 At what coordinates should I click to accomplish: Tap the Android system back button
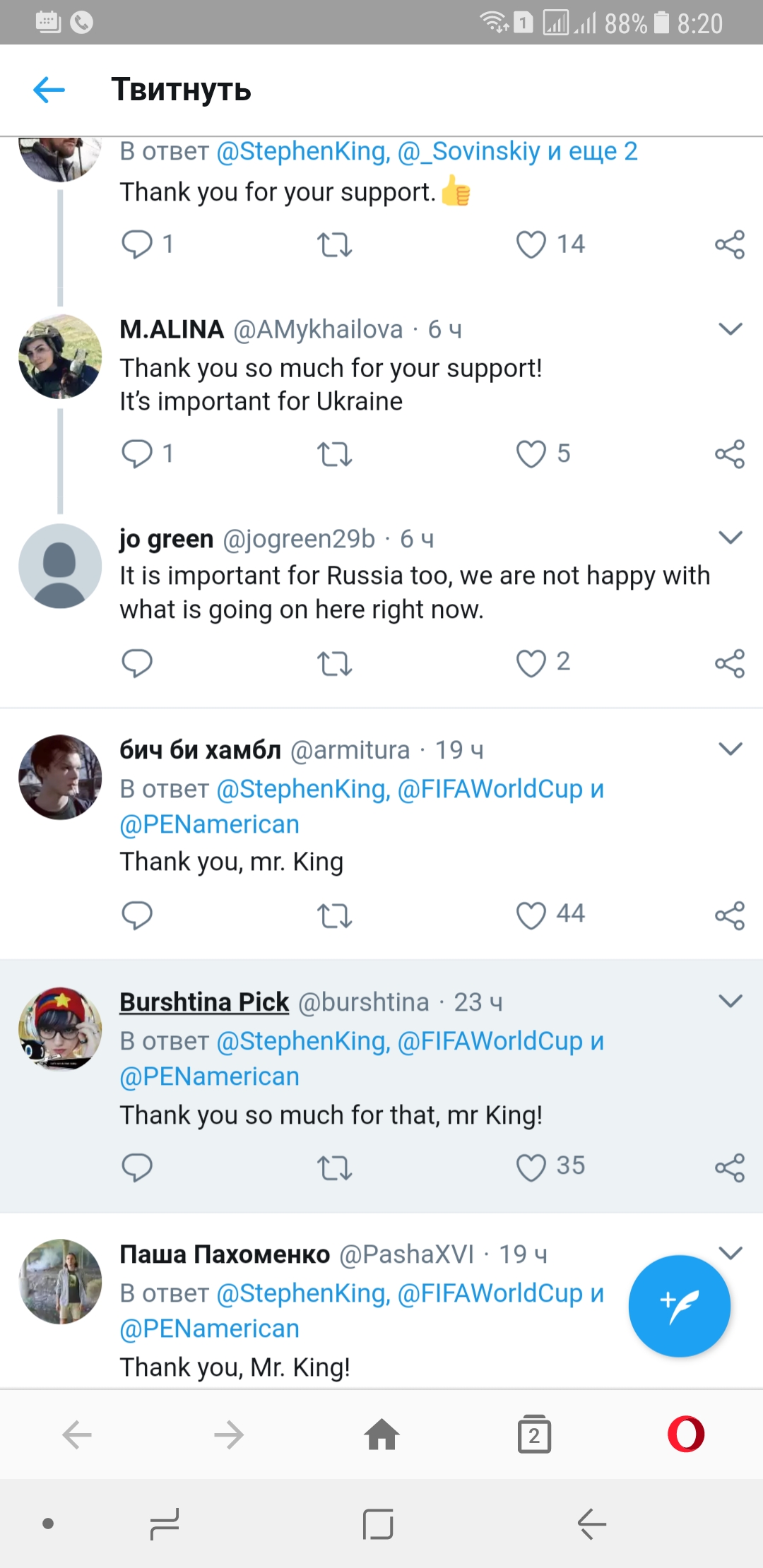[x=592, y=1524]
